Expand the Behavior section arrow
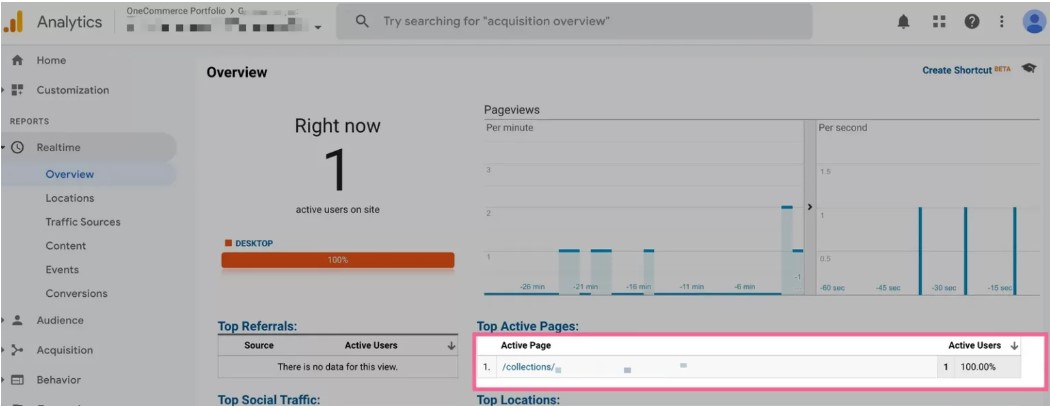This screenshot has height=406, width=1050. (x=3, y=380)
